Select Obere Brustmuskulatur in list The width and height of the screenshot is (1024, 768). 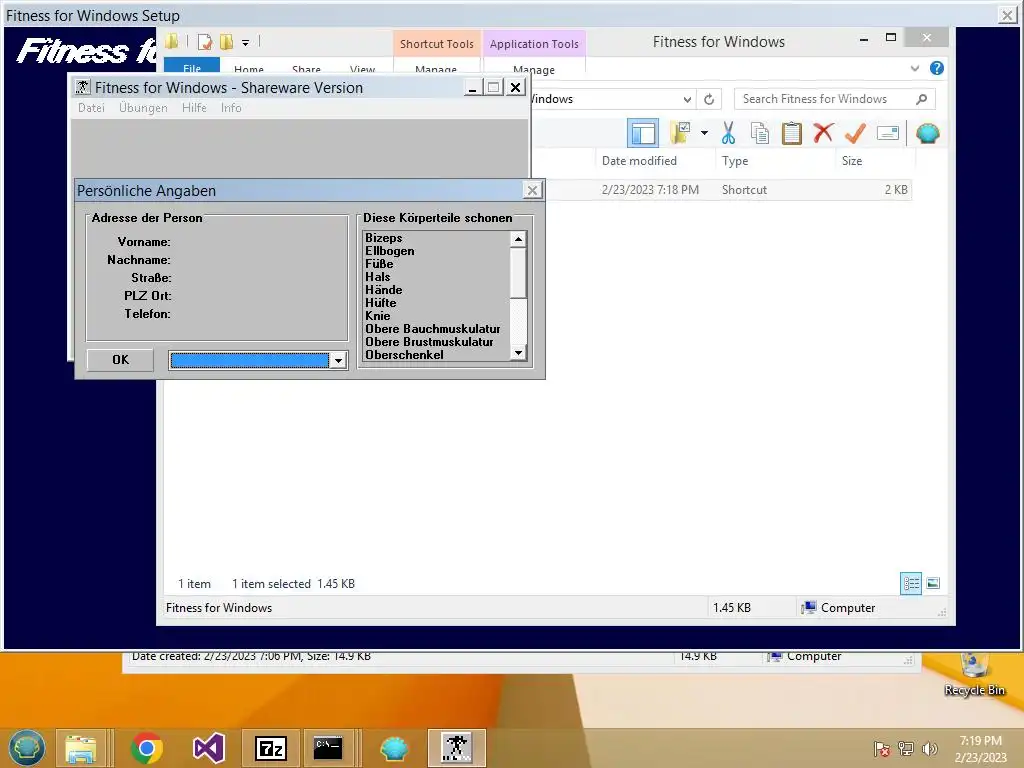429,342
